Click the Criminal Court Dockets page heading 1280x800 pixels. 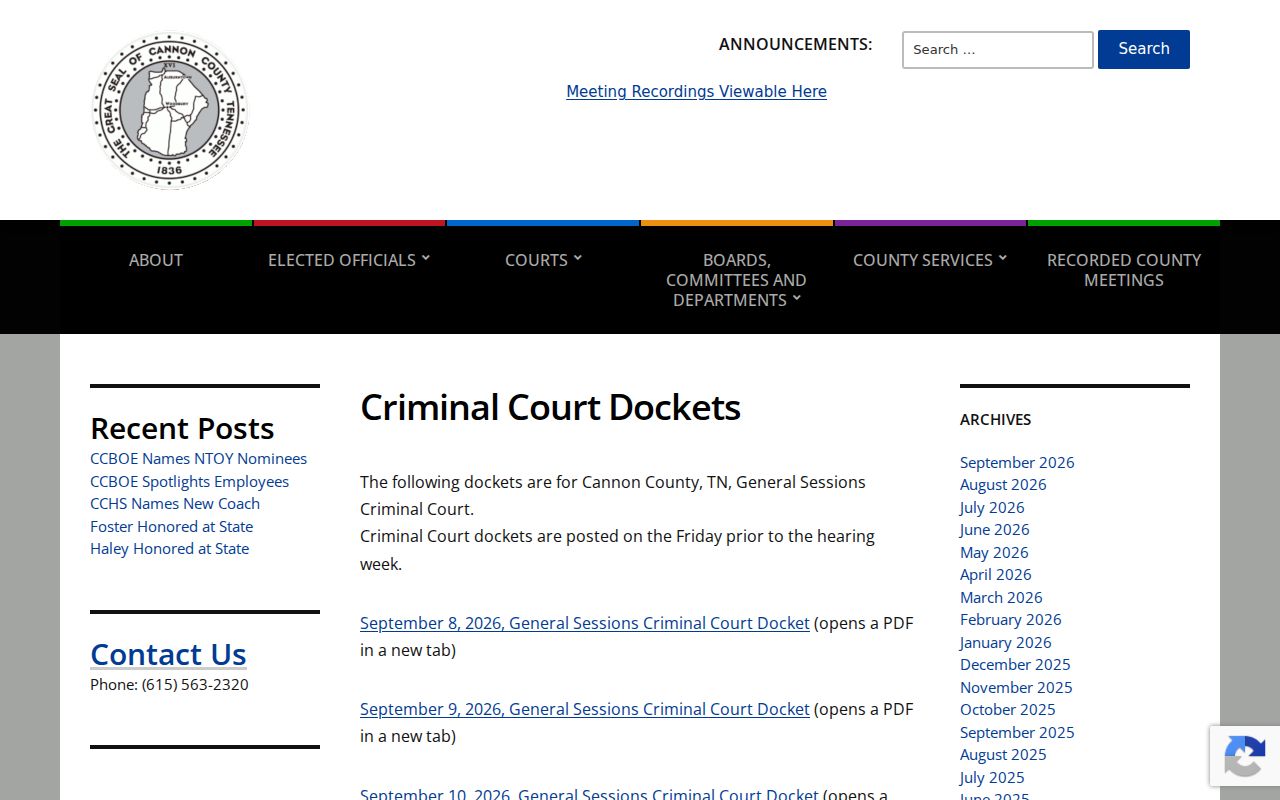(550, 408)
